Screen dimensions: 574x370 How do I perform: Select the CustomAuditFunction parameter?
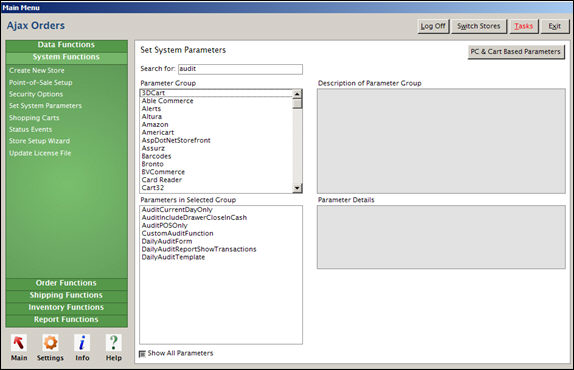pos(221,233)
